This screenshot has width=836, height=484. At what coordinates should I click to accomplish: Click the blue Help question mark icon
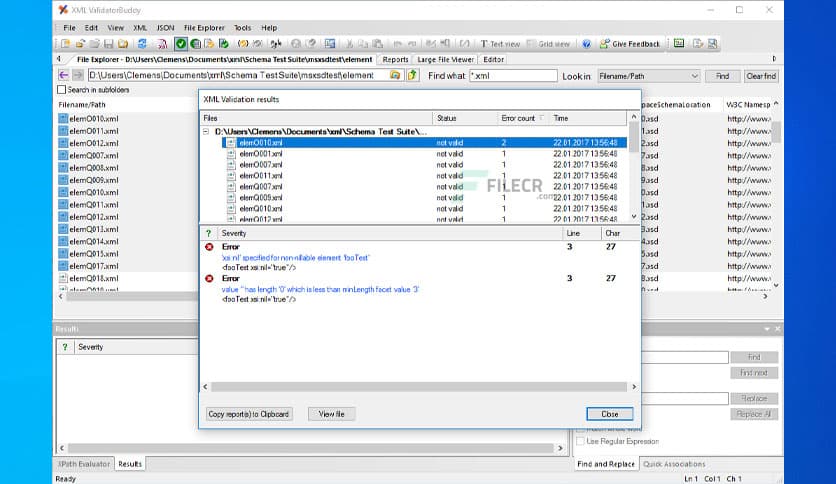[586, 44]
